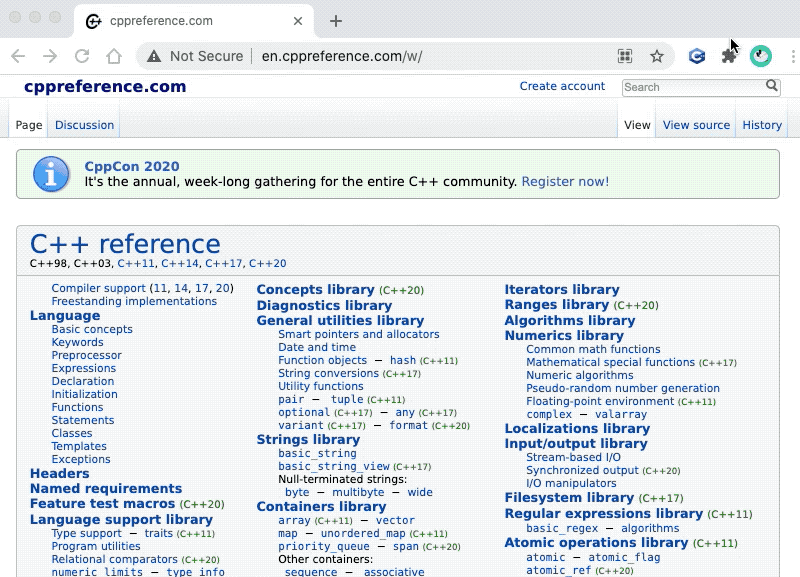
Task: Open the Feature test macros link
Action: [102, 504]
